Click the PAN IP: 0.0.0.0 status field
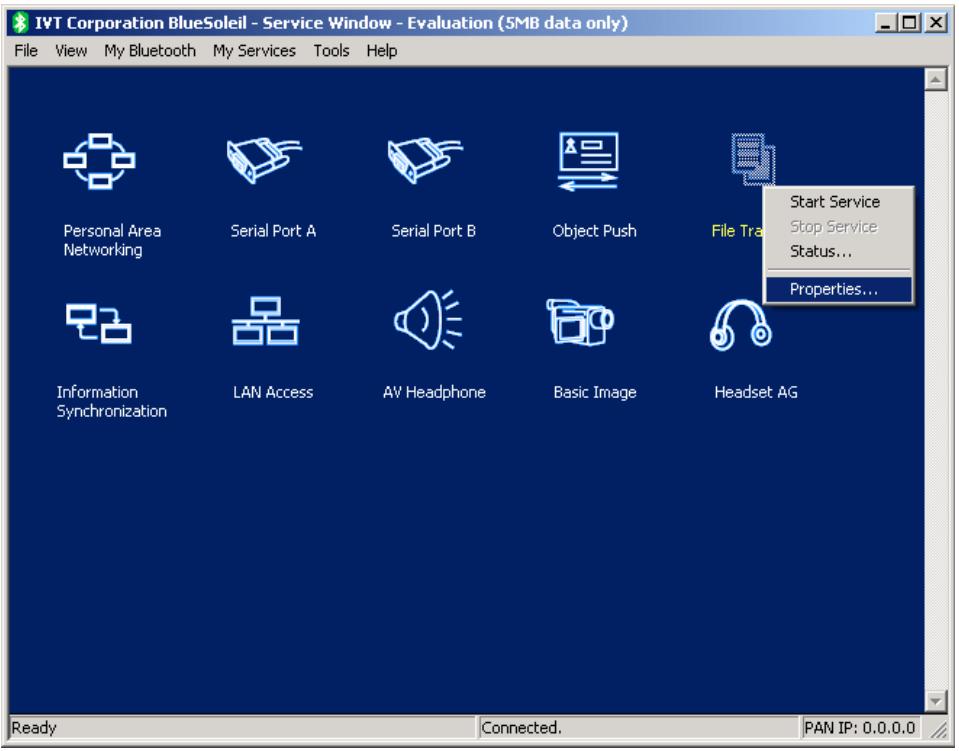 859,728
